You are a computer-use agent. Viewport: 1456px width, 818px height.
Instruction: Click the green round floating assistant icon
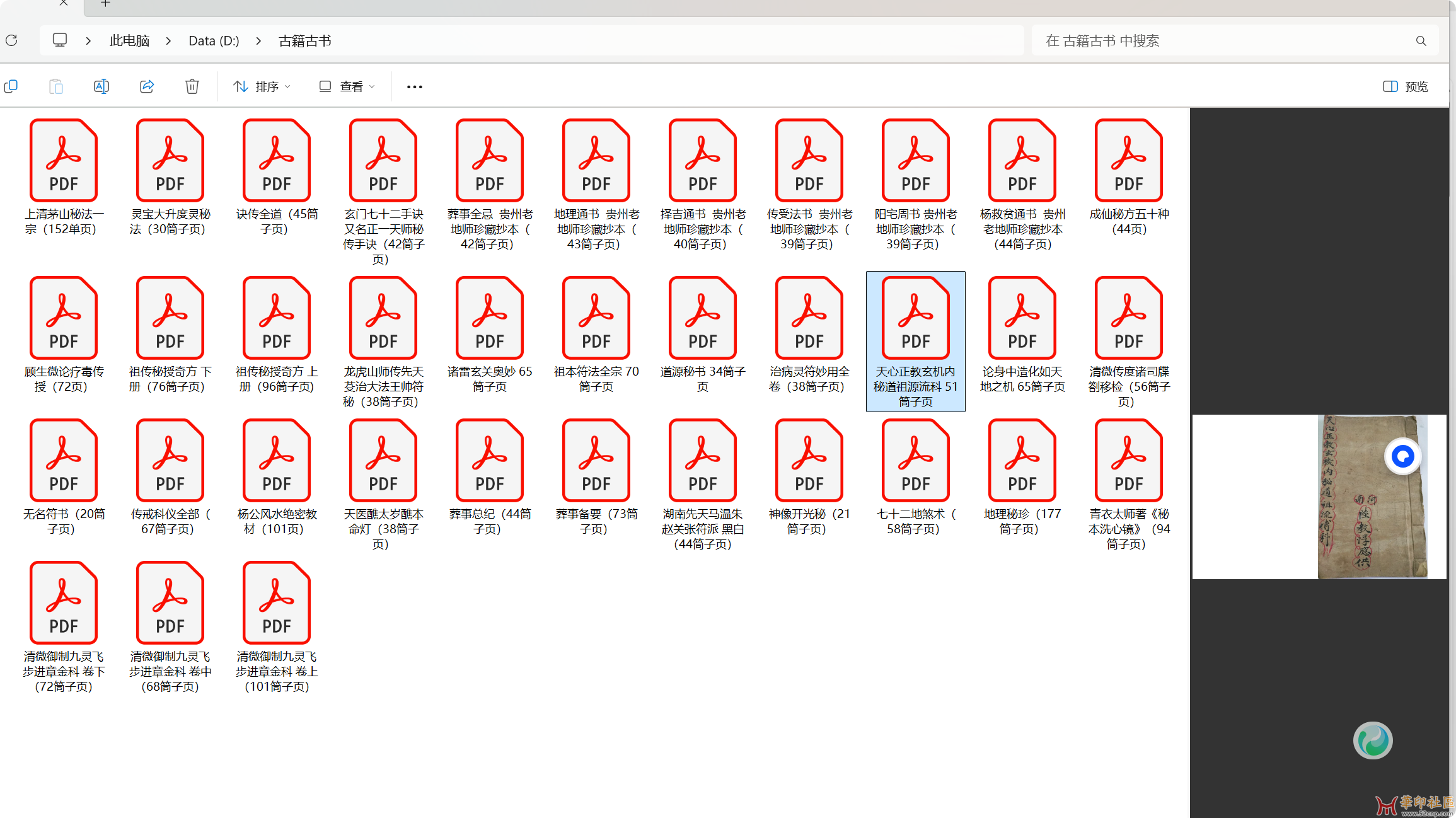tap(1372, 740)
